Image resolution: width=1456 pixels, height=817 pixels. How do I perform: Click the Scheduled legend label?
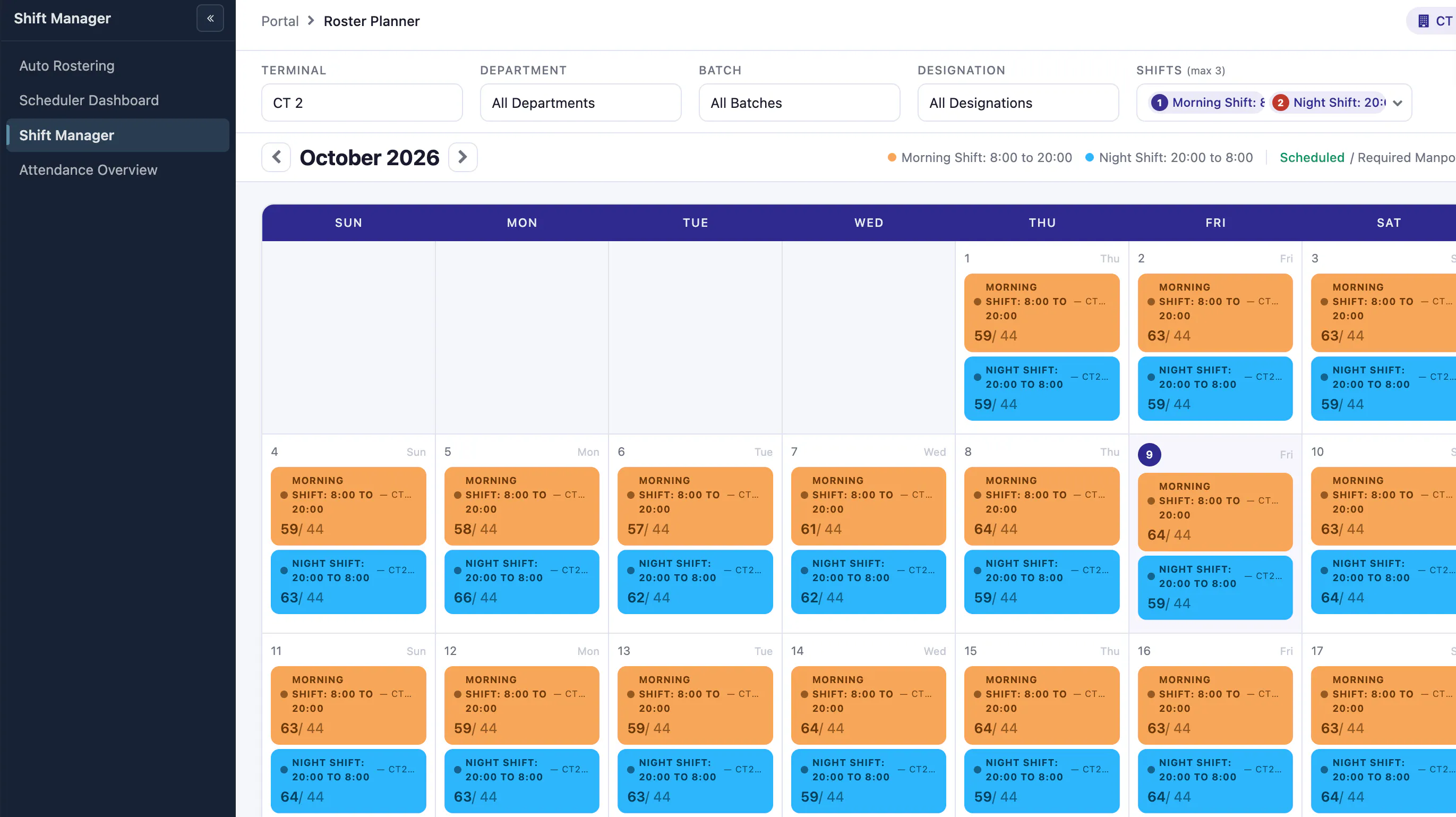(1312, 158)
